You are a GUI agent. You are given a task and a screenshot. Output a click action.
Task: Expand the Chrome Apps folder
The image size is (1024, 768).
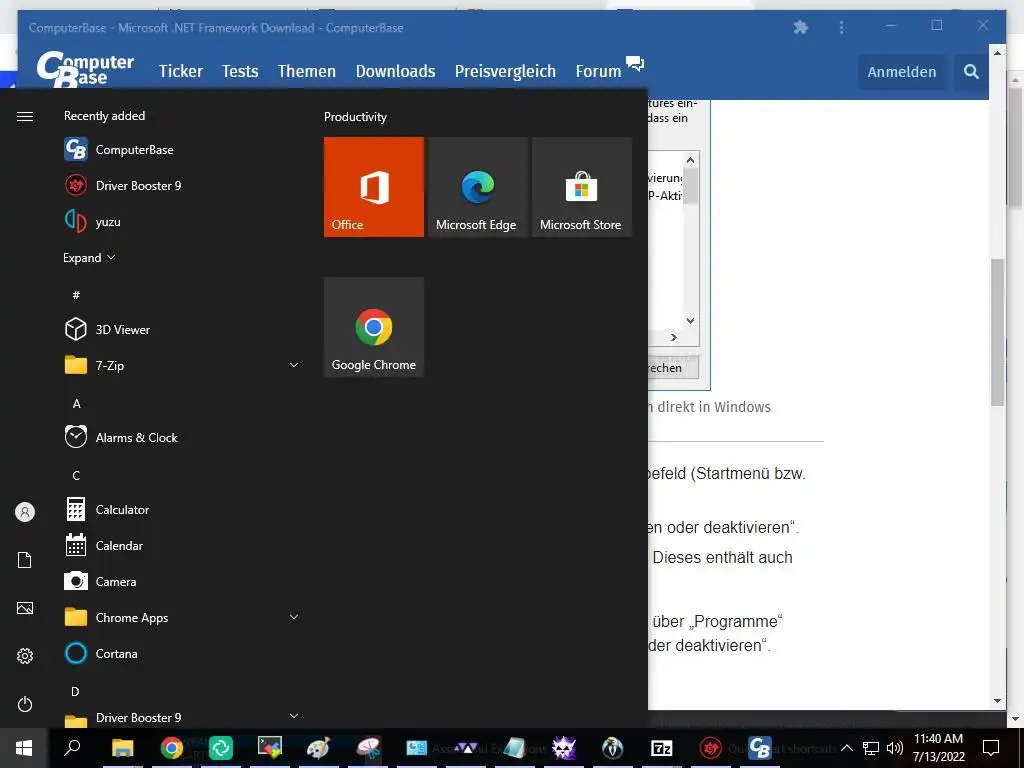(x=294, y=617)
